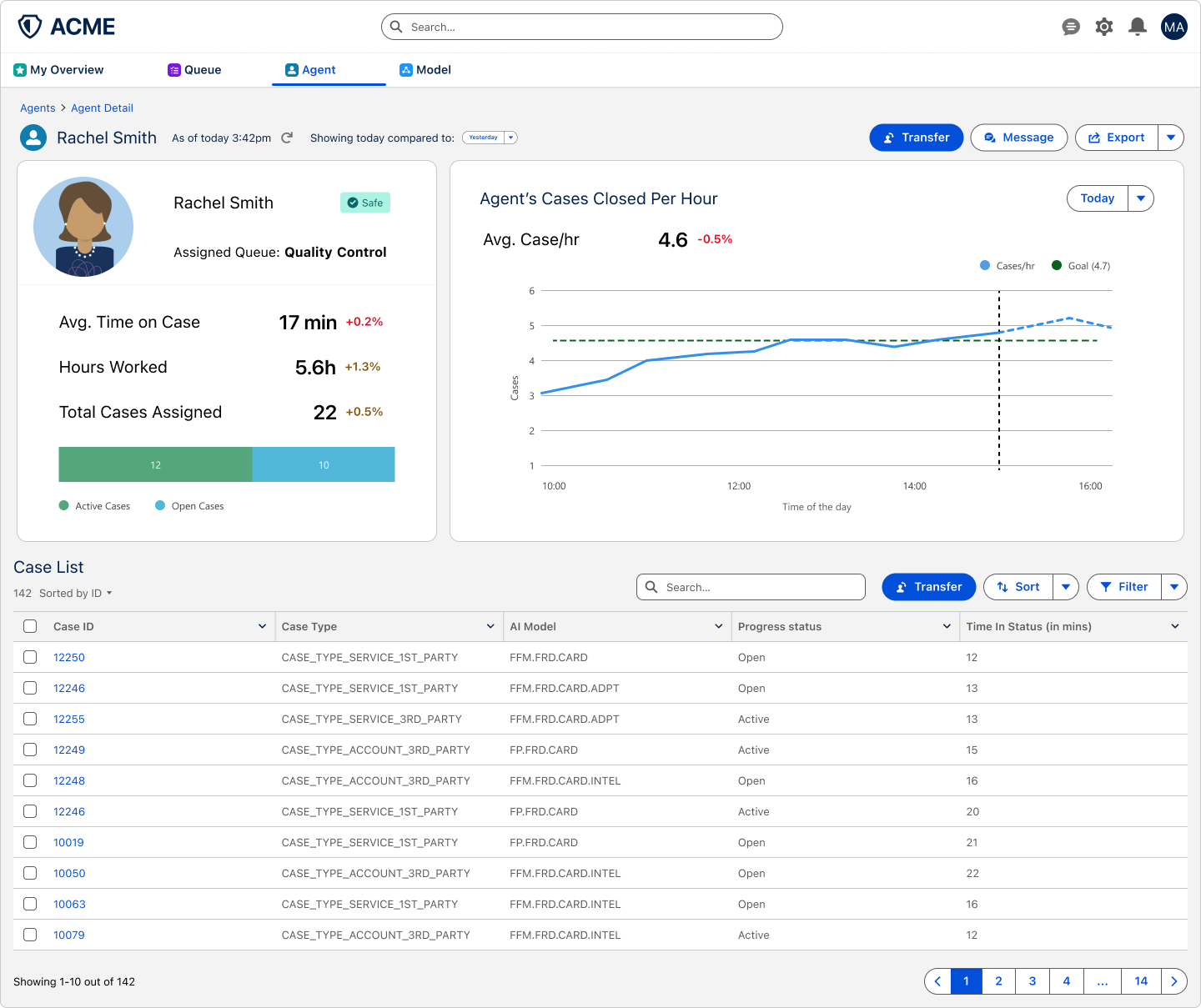The width and height of the screenshot is (1201, 1008).
Task: Select the green Active Cases bar segment
Action: [x=155, y=464]
